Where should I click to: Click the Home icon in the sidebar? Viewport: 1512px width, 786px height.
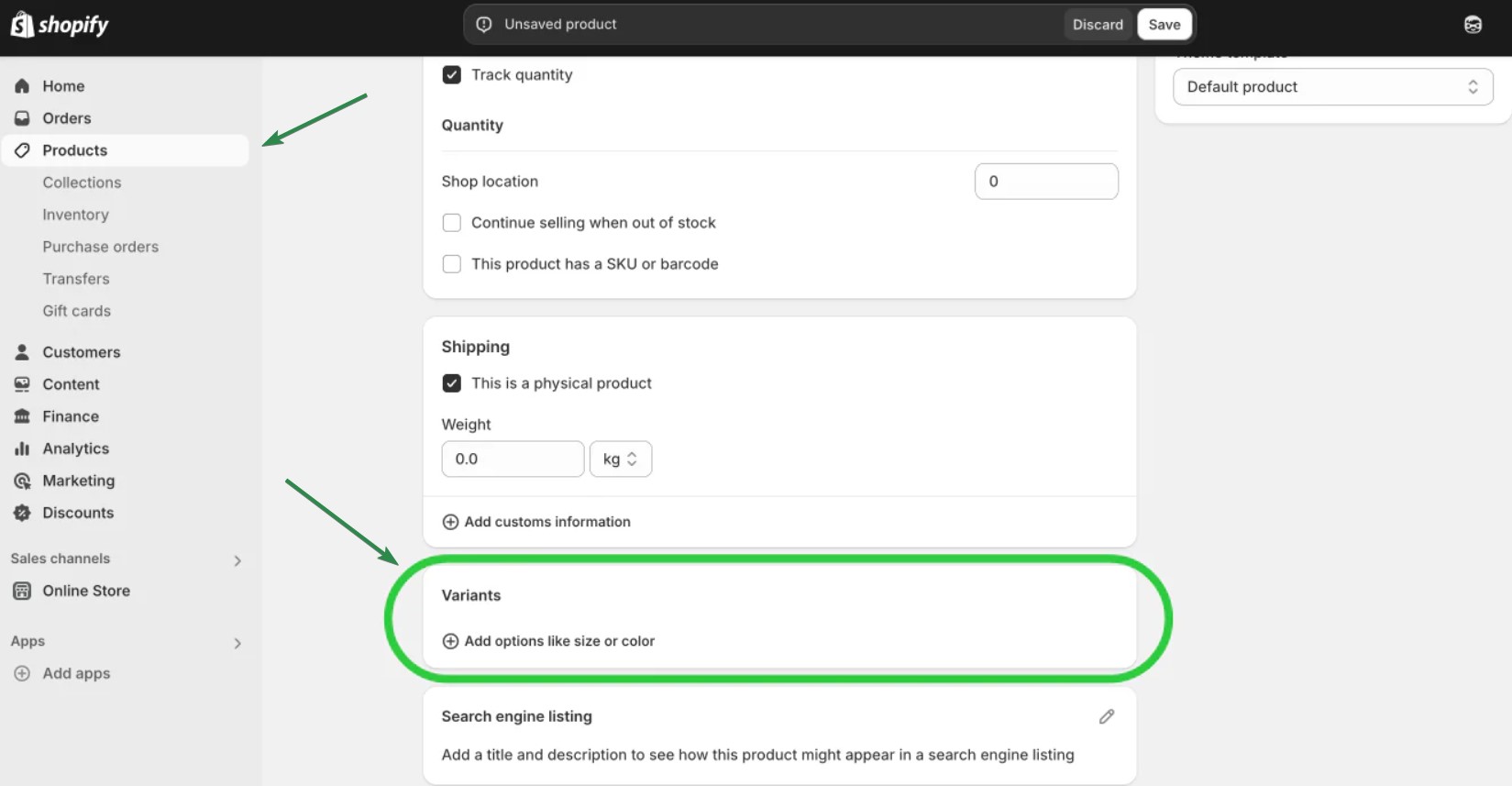click(21, 85)
